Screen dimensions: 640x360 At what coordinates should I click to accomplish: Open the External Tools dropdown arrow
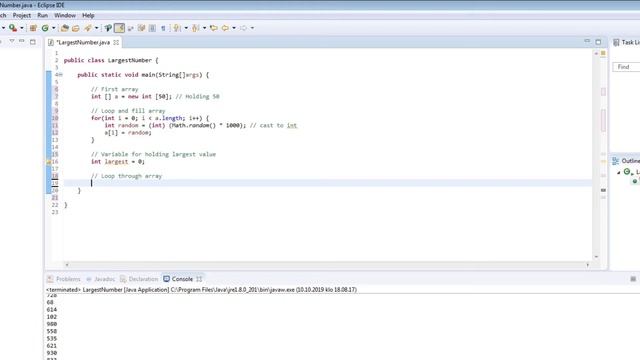point(21,28)
